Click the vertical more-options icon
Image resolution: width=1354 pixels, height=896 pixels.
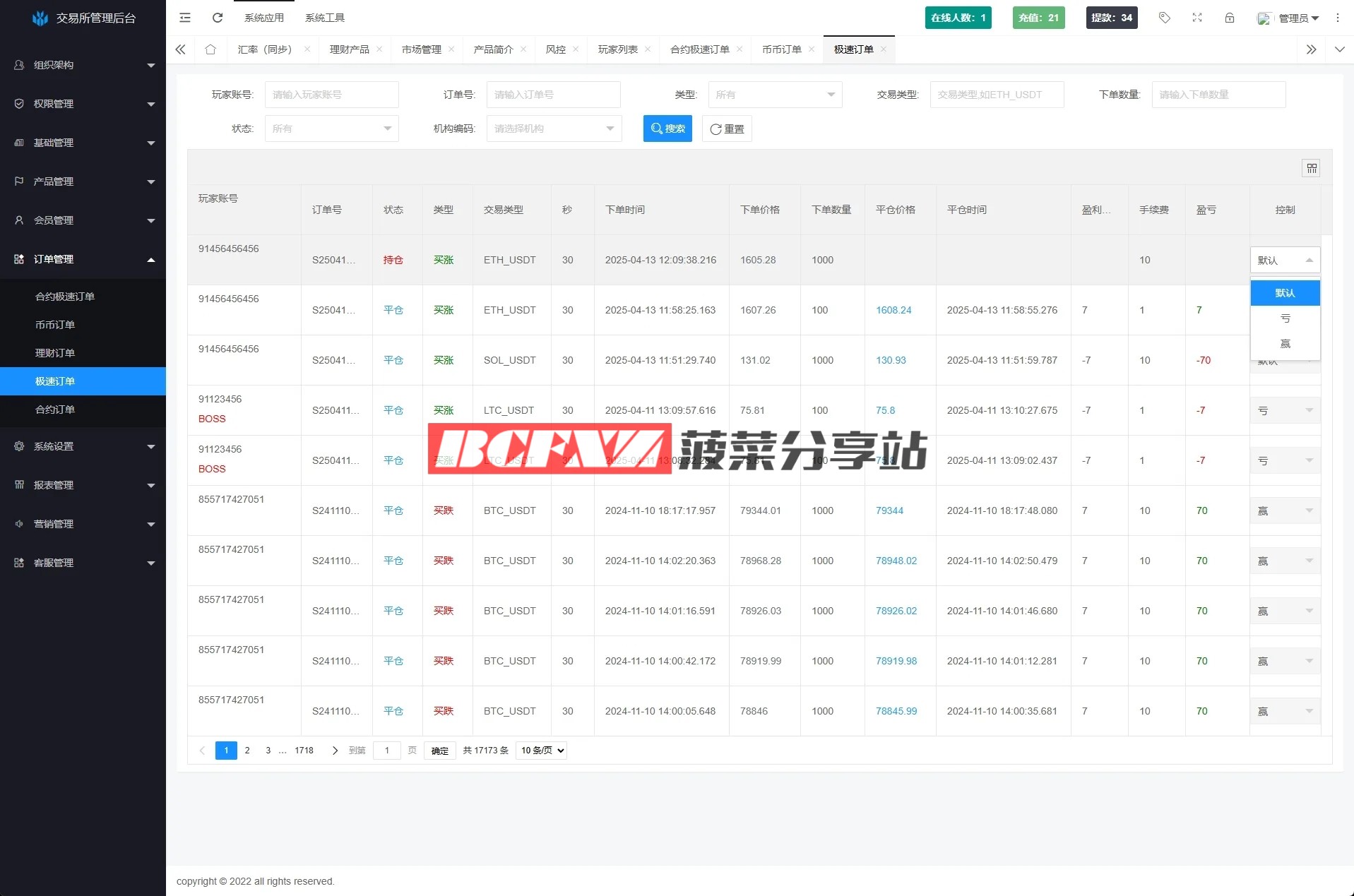pos(1338,18)
